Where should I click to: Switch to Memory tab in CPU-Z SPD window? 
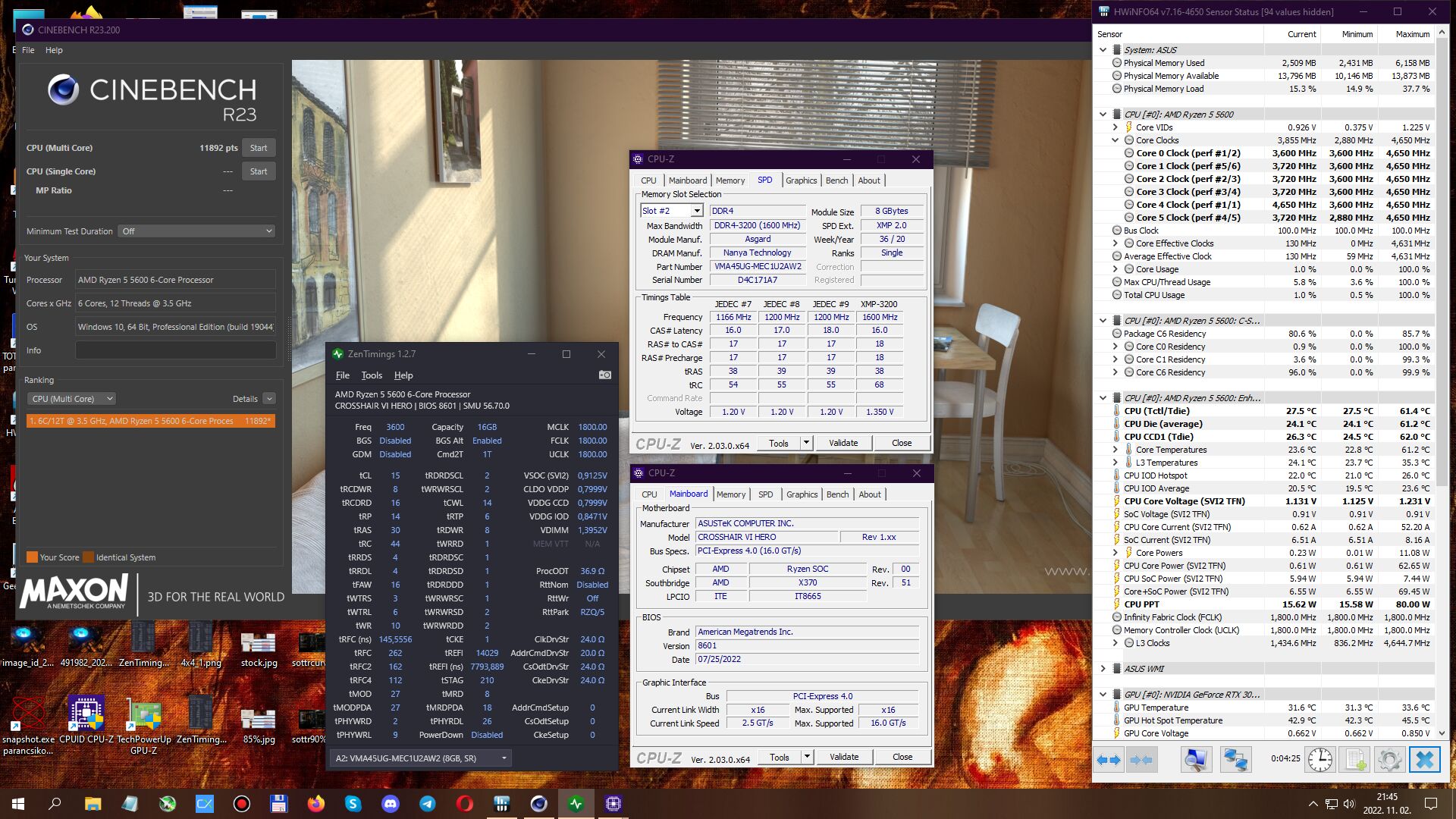pos(730,180)
